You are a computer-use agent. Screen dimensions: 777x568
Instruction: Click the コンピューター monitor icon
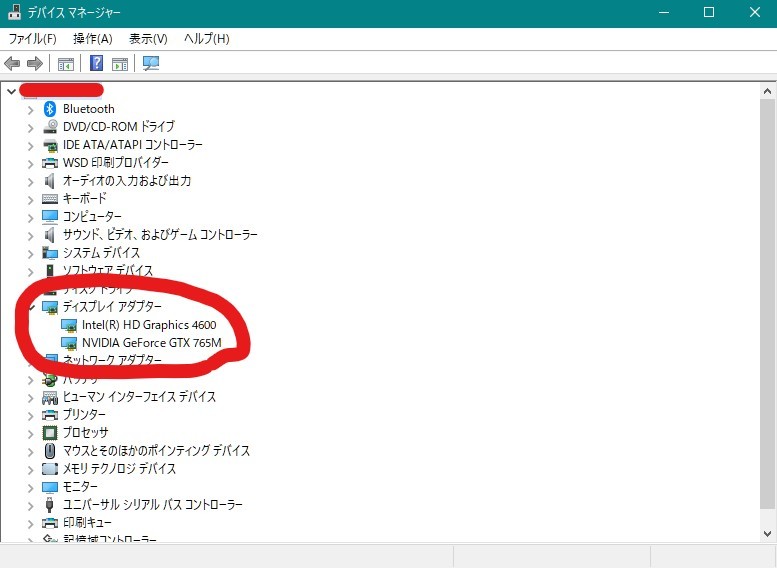pyautogui.click(x=50, y=217)
